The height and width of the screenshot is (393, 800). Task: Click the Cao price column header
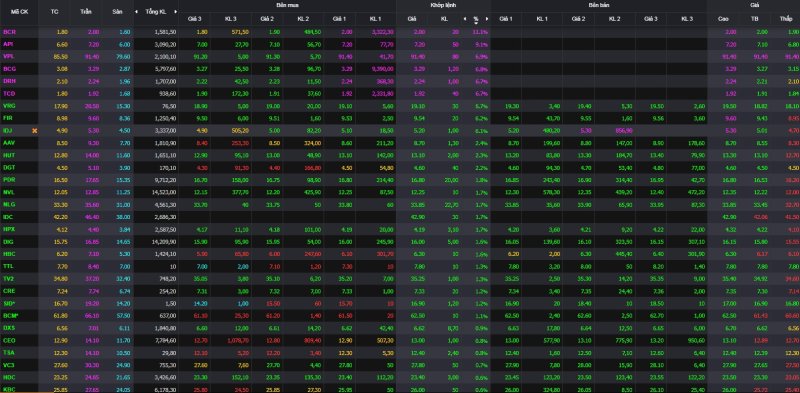[x=723, y=19]
